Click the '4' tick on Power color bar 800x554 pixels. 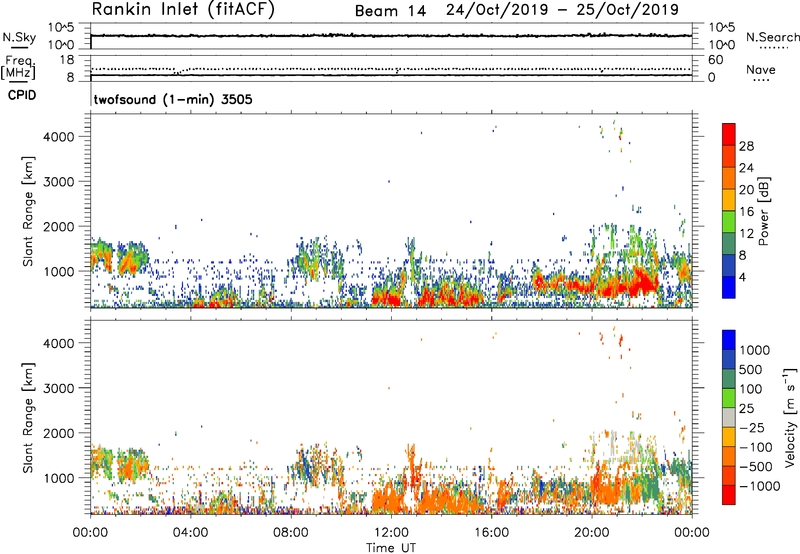[743, 278]
